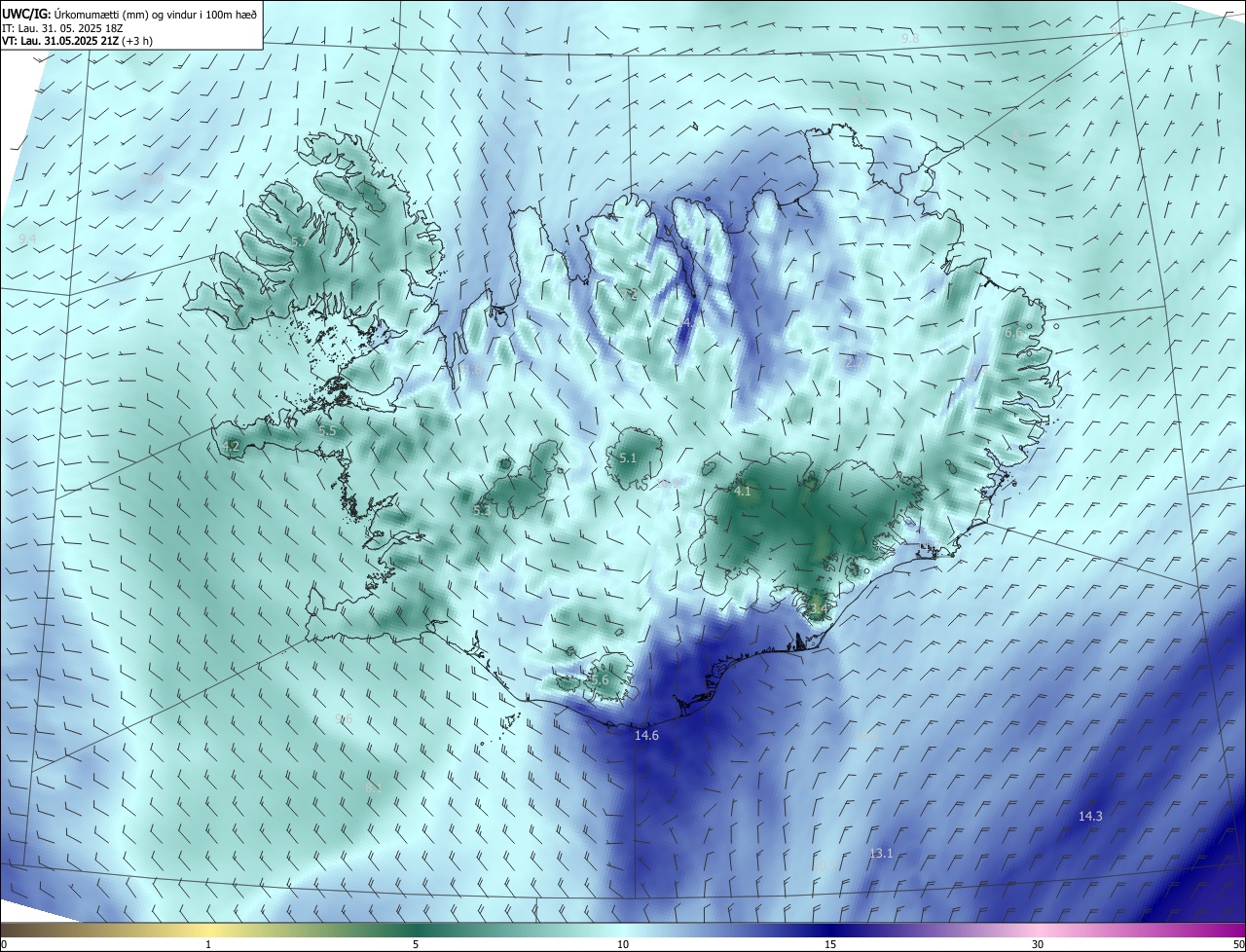Click the 5.7 value in the Westfjords
The image size is (1246, 952).
pyautogui.click(x=299, y=241)
